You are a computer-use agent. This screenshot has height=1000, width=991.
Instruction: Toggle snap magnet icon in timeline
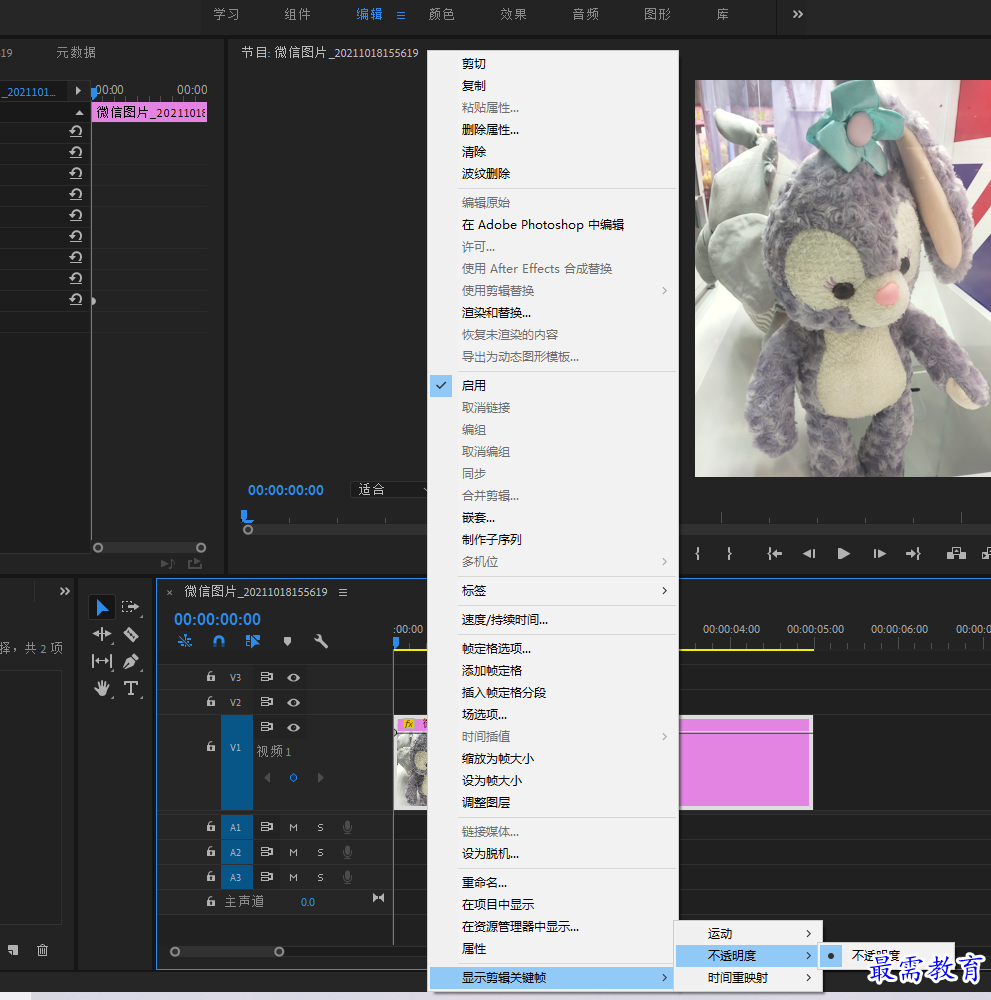[x=219, y=641]
